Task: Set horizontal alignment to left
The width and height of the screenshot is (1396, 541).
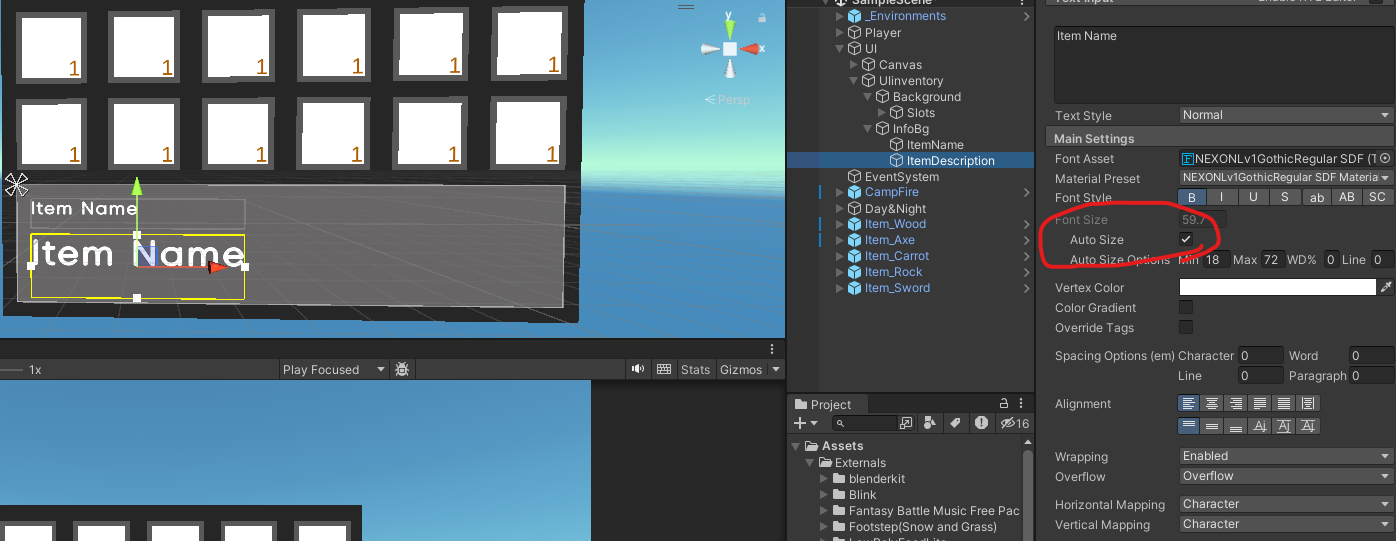Action: (x=1189, y=403)
